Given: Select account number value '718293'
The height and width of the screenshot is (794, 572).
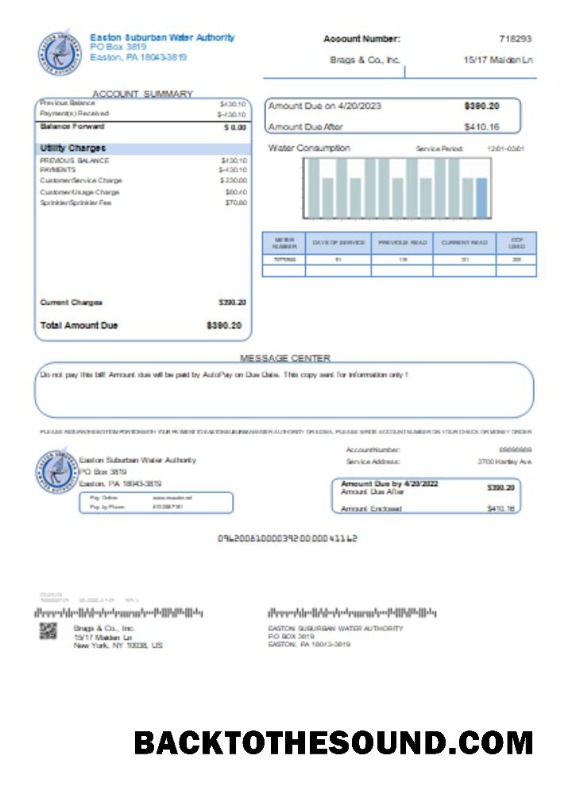Looking at the screenshot, I should point(515,39).
